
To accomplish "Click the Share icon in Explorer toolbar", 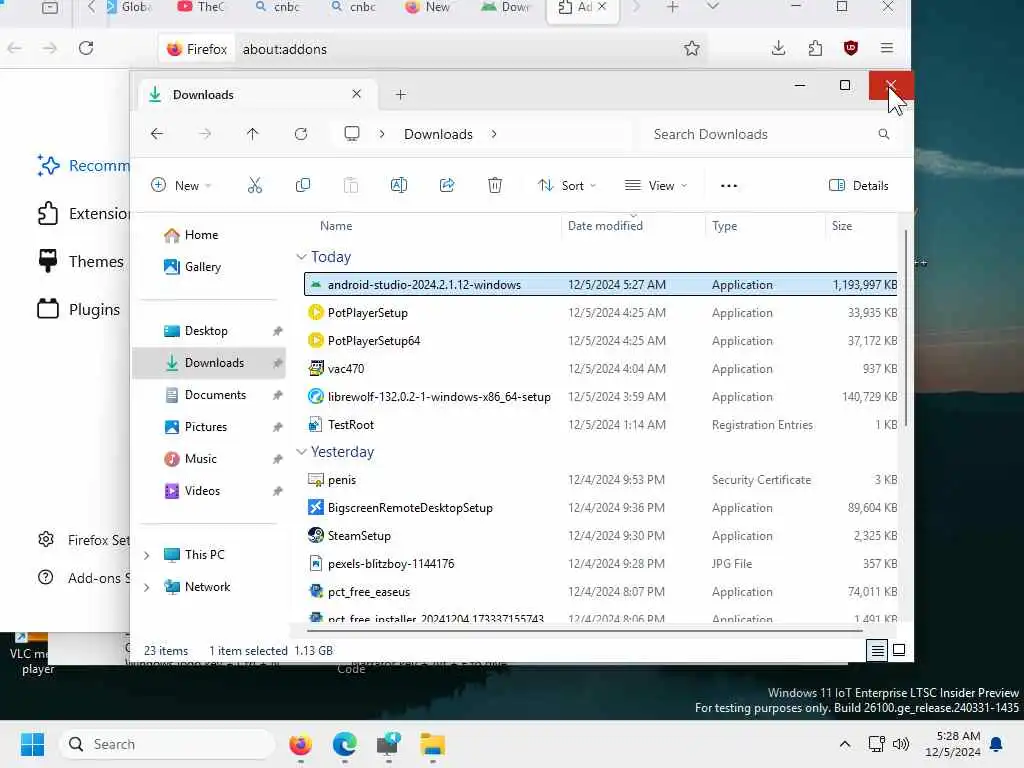I will click(447, 185).
